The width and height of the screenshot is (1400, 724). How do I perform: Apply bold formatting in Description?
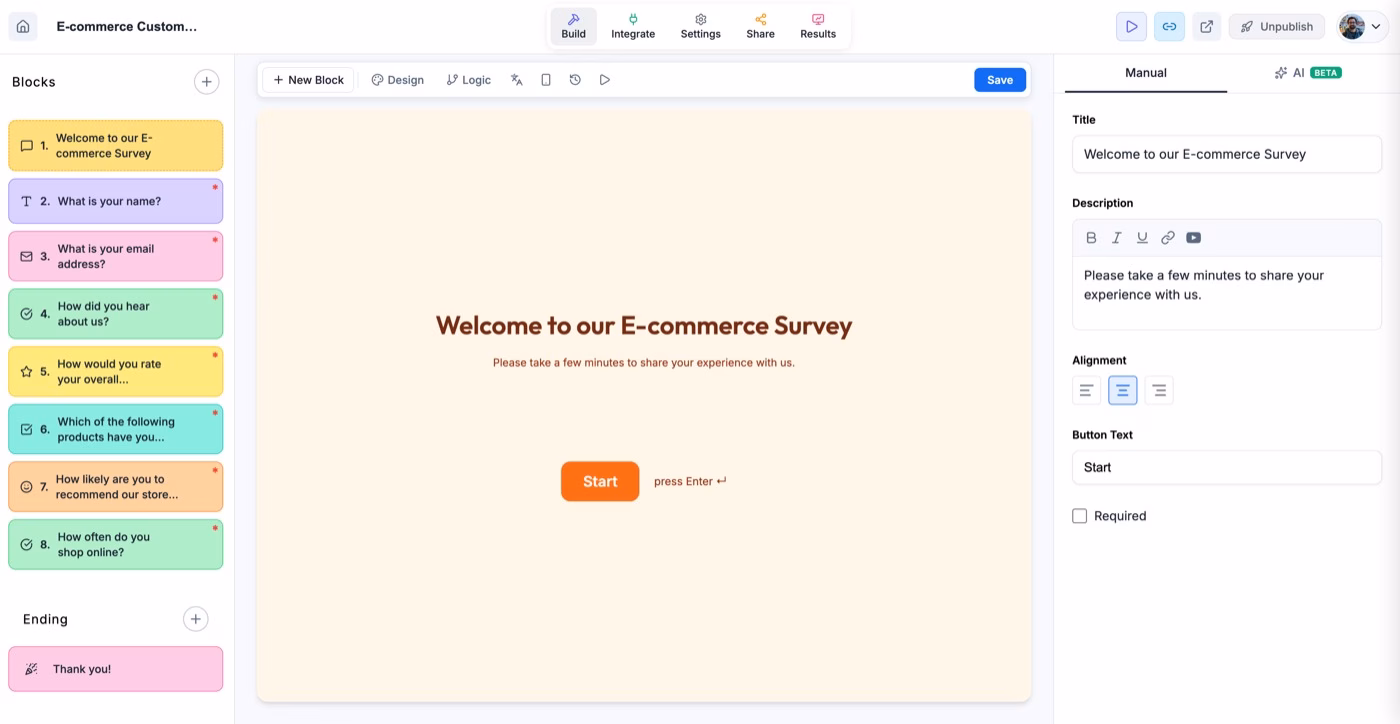pos(1091,238)
